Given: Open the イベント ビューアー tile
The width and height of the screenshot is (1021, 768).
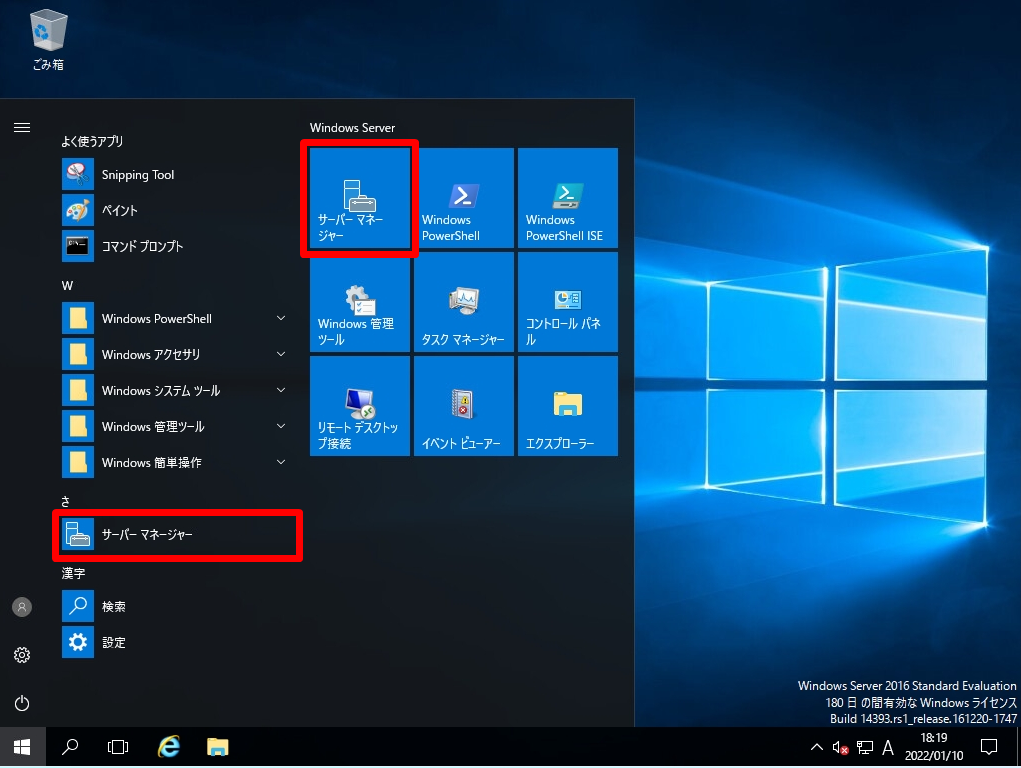Looking at the screenshot, I should coord(464,406).
